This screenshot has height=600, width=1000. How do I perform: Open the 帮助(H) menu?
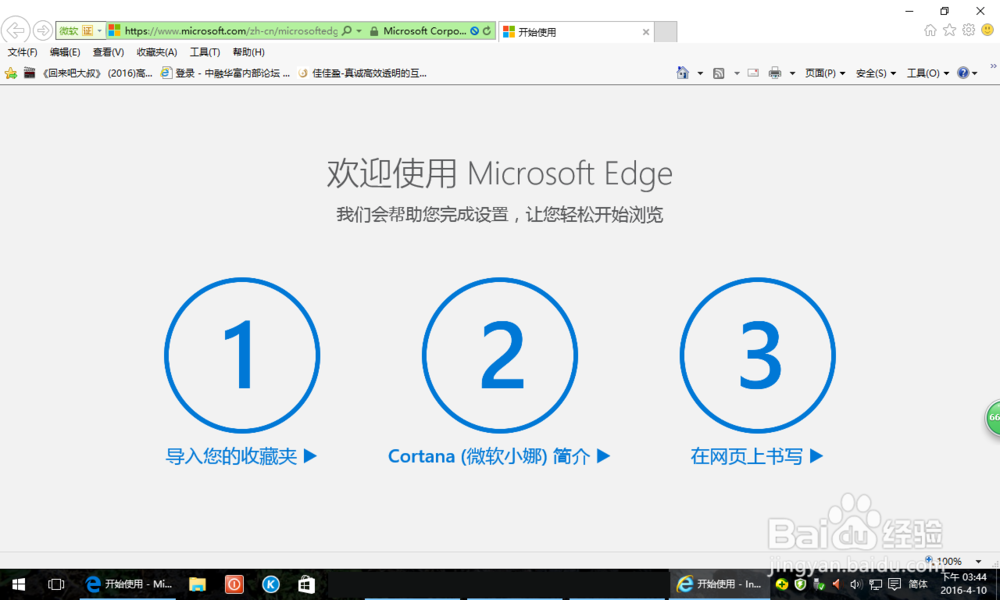(x=249, y=52)
